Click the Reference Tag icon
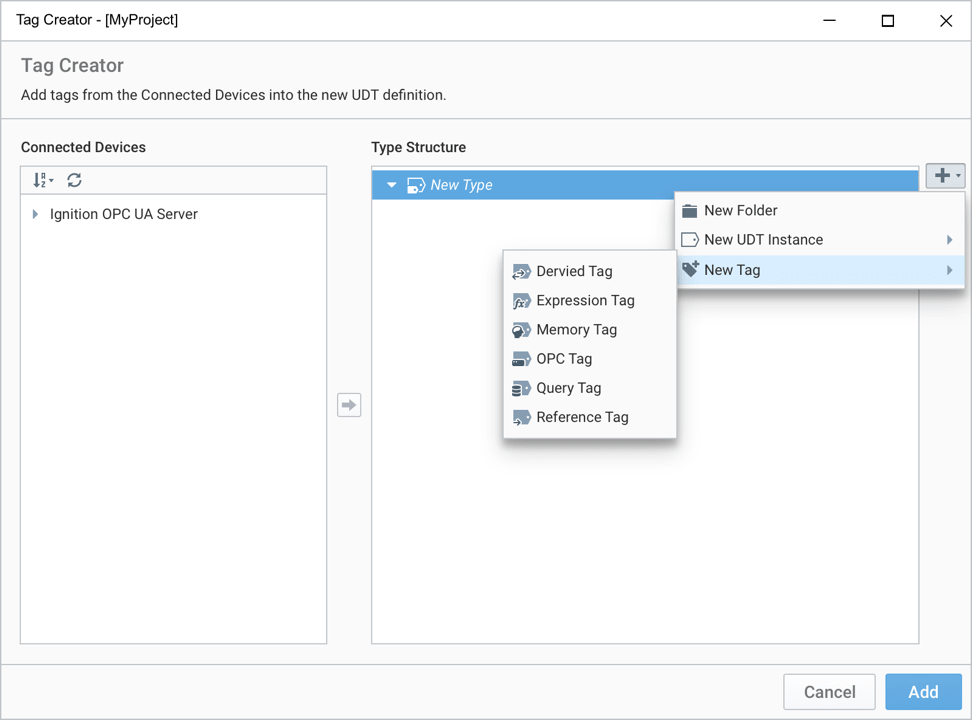The width and height of the screenshot is (972, 720). click(521, 417)
